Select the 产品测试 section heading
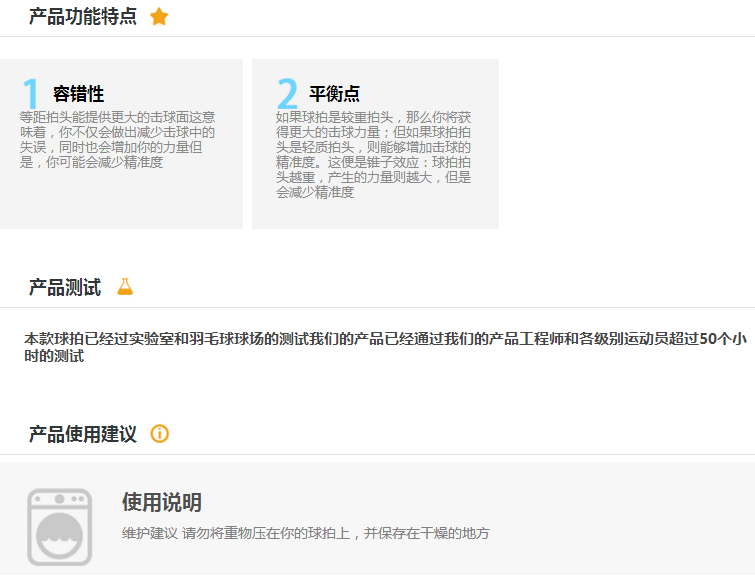 click(65, 288)
